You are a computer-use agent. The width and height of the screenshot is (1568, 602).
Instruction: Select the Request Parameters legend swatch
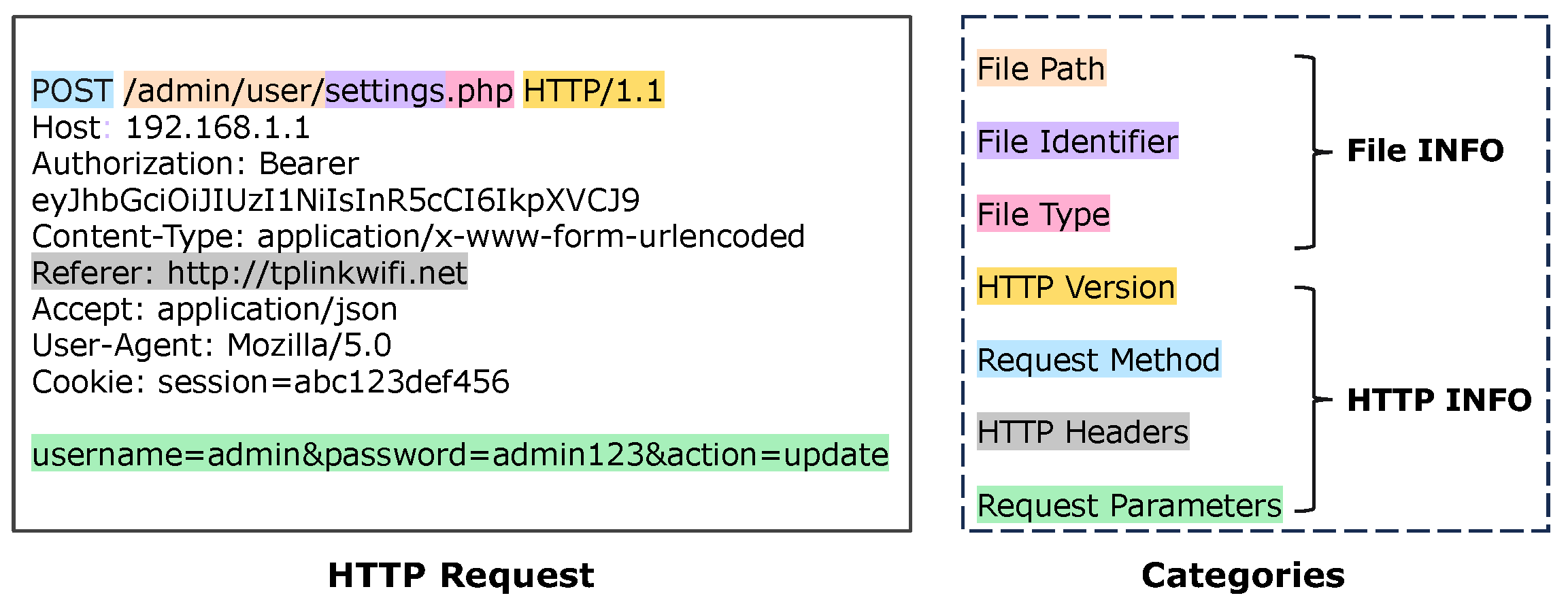(x=1129, y=505)
